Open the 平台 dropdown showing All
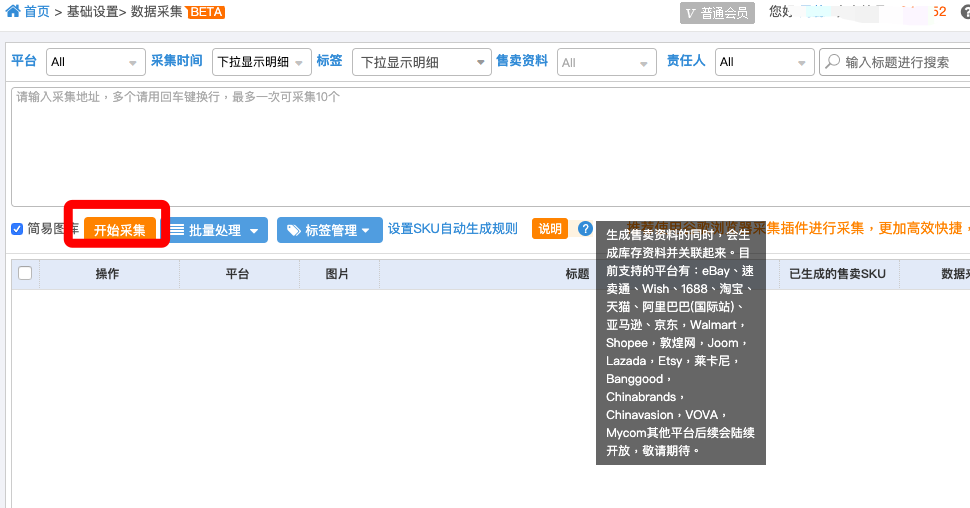 96,62
